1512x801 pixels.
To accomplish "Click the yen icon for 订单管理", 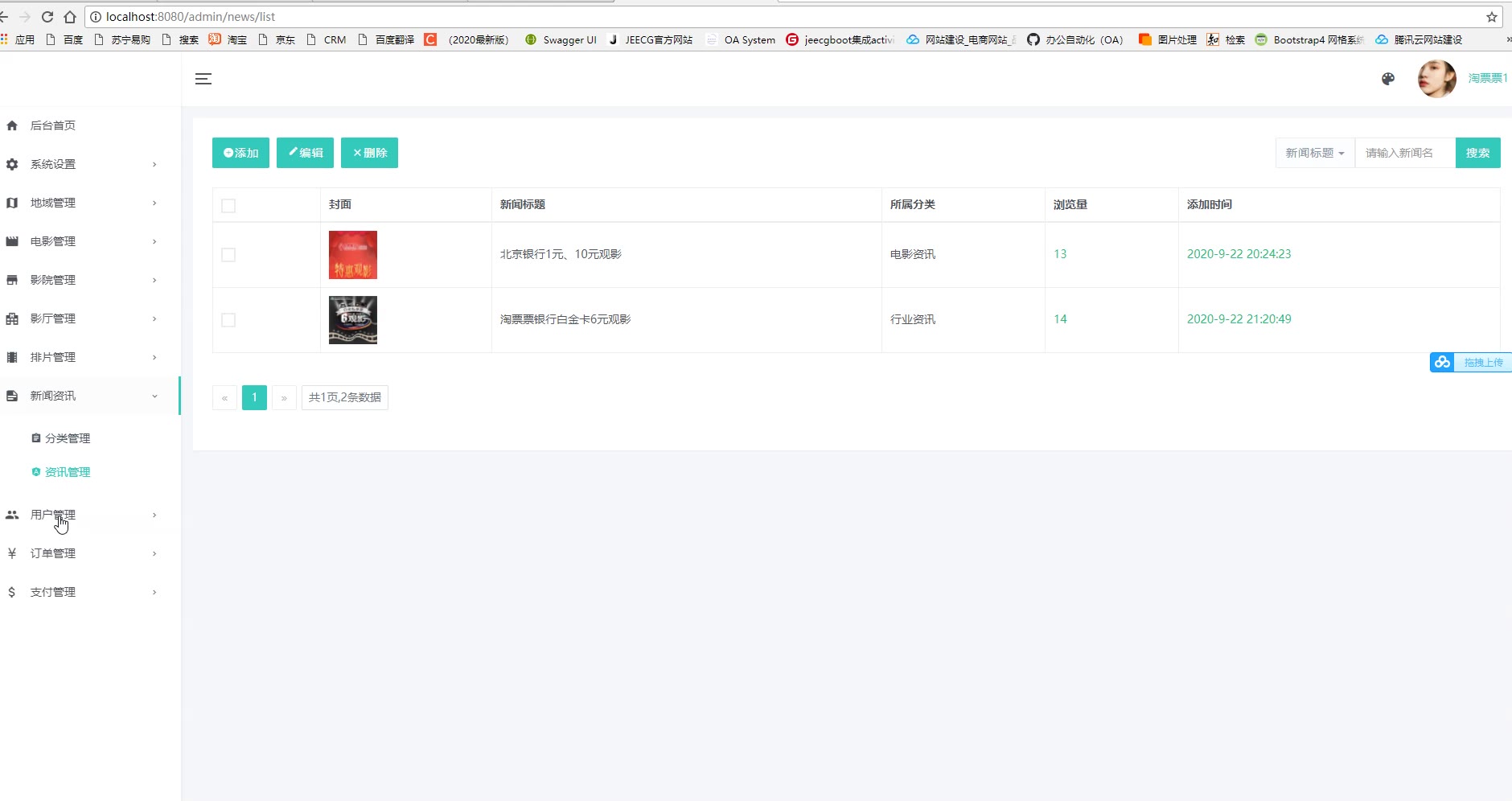I will 12,553.
